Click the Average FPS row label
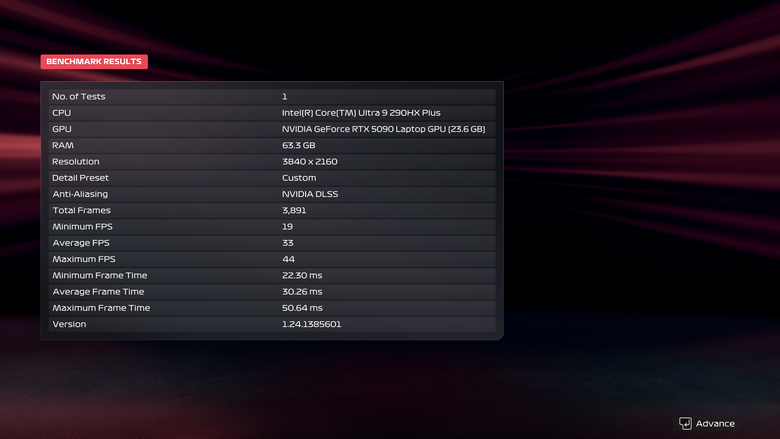780x439 pixels. [x=81, y=243]
